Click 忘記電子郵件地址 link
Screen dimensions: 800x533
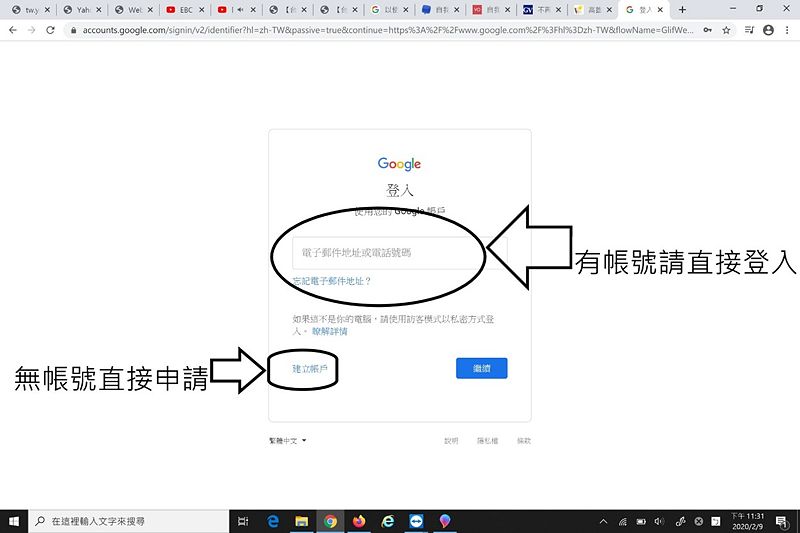coord(332,281)
